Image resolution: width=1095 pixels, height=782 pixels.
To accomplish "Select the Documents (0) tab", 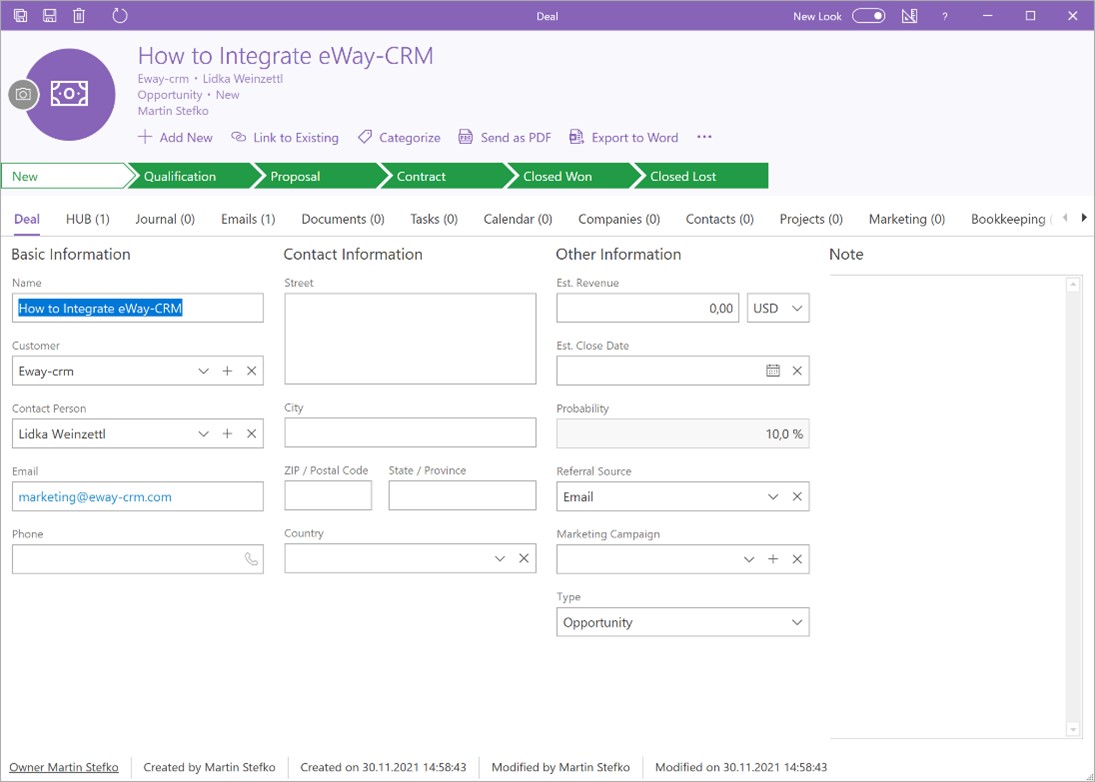I will [x=343, y=219].
